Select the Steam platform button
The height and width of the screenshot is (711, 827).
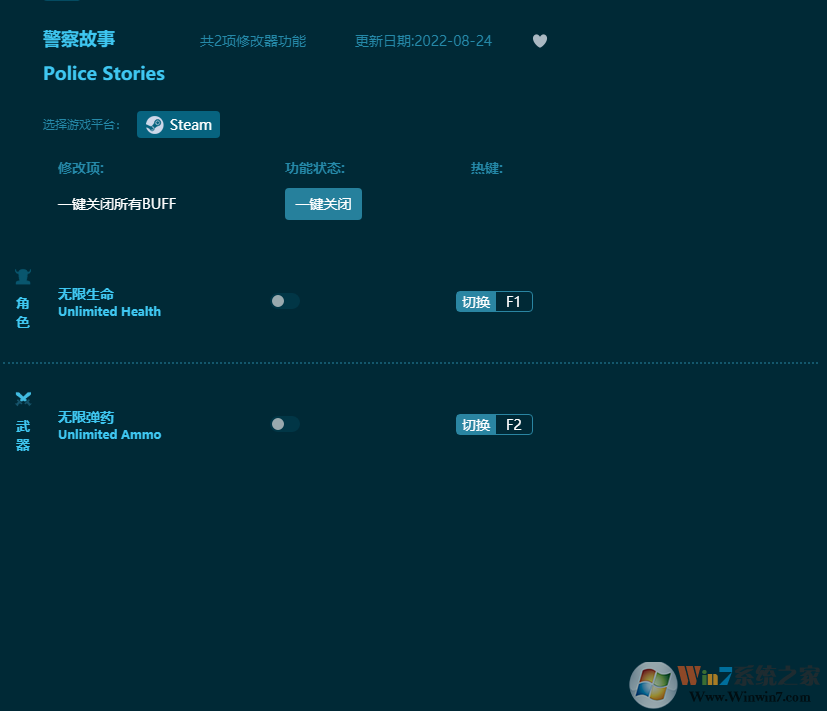(x=178, y=124)
